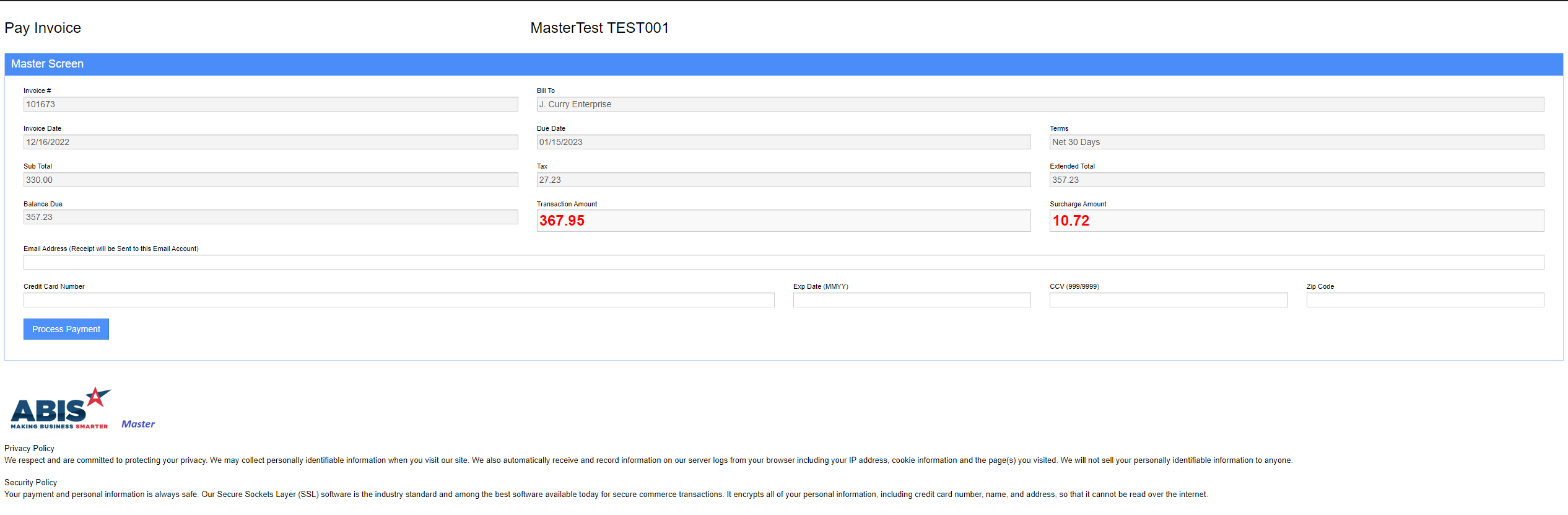Focus the Zip Code field
The height and width of the screenshot is (515, 1568).
1424,300
